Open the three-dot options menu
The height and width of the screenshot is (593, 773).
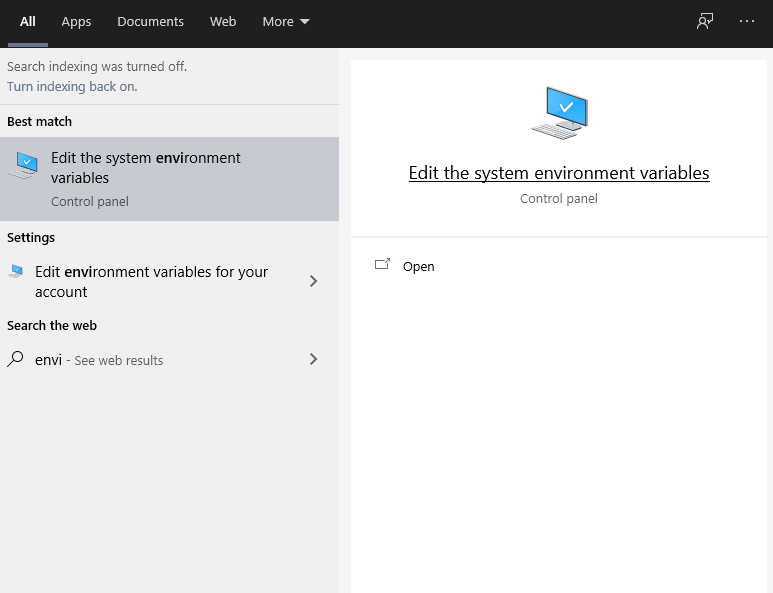747,21
